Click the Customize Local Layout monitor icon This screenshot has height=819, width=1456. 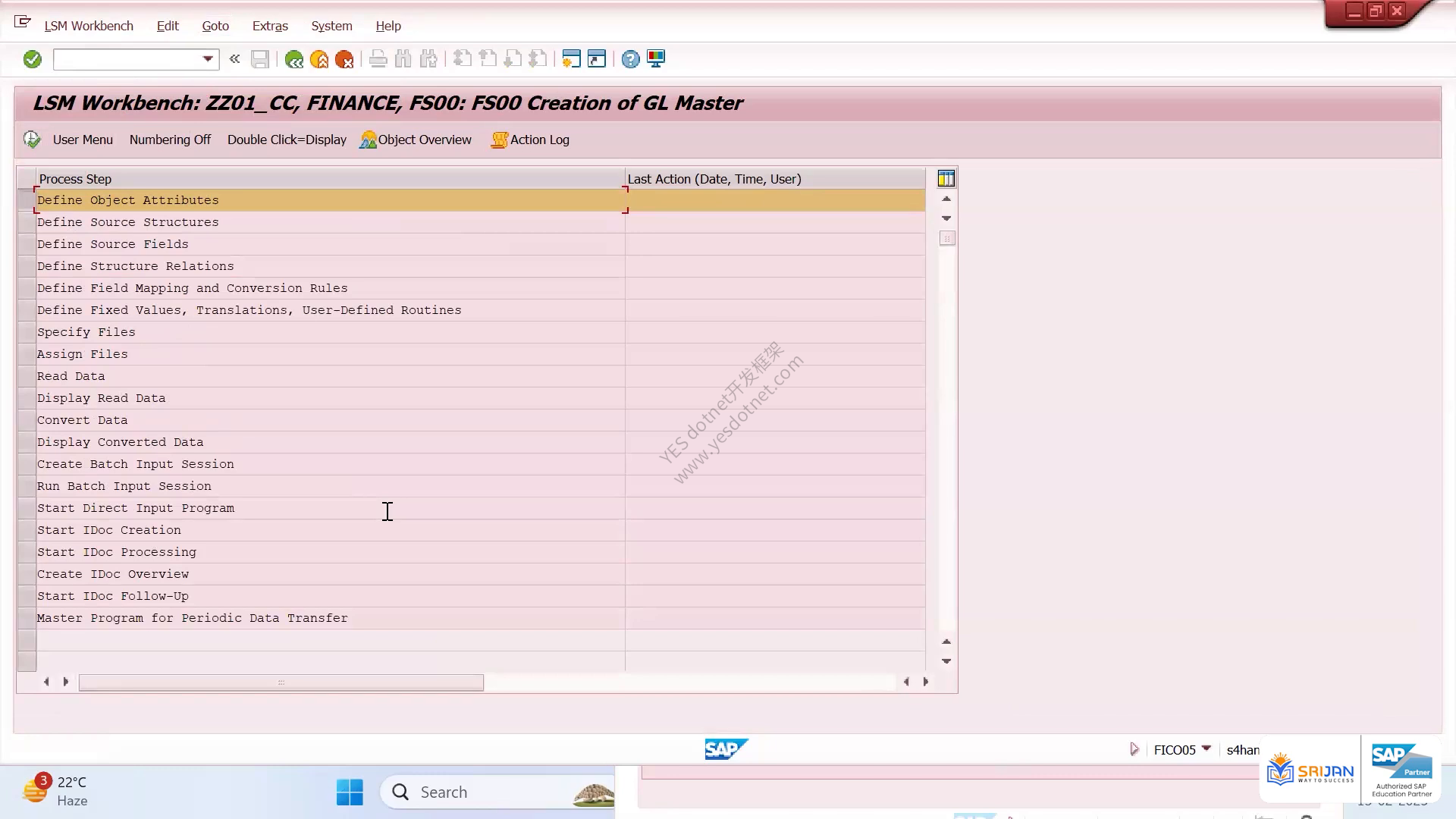tap(656, 59)
